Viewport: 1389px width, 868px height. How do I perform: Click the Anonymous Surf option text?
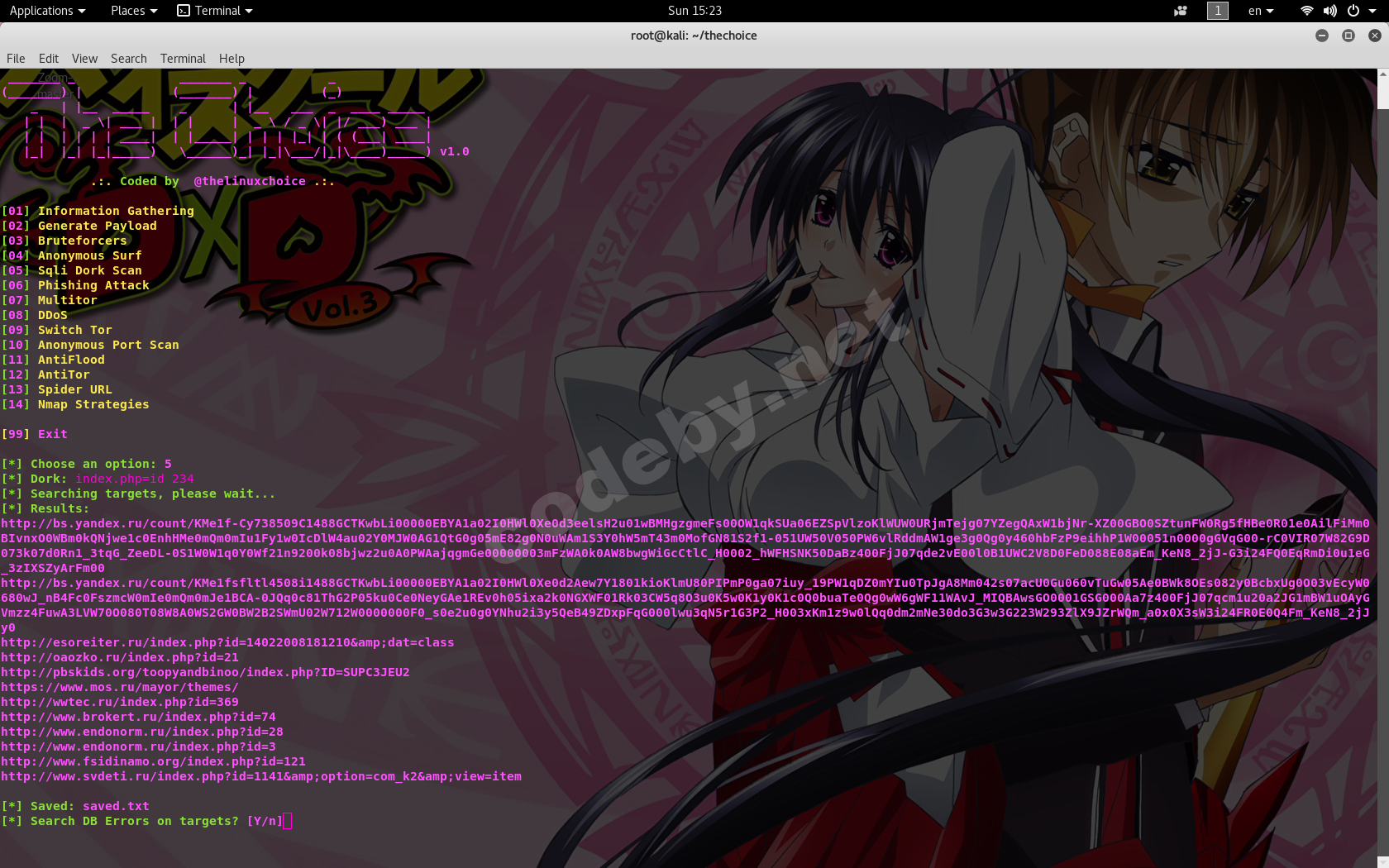pos(90,255)
